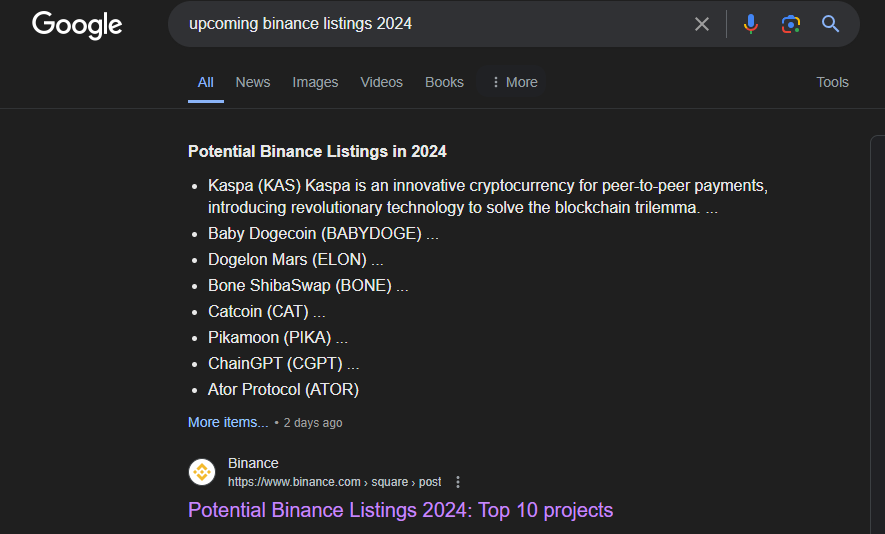Click the '2 days ago' timestamp
This screenshot has width=885, height=534.
tap(313, 423)
